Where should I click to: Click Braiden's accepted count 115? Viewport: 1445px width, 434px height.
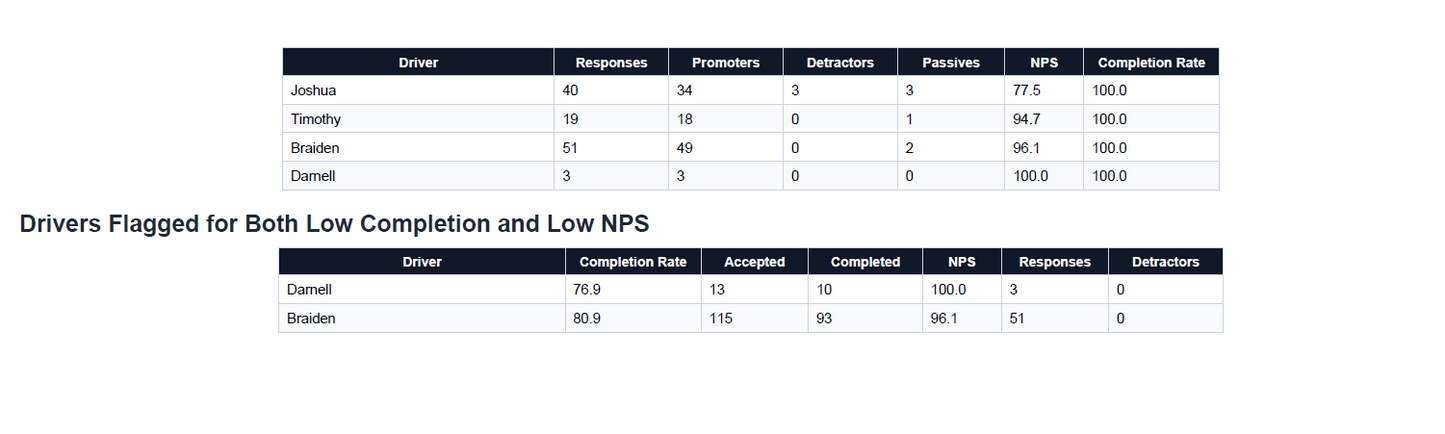tap(720, 319)
